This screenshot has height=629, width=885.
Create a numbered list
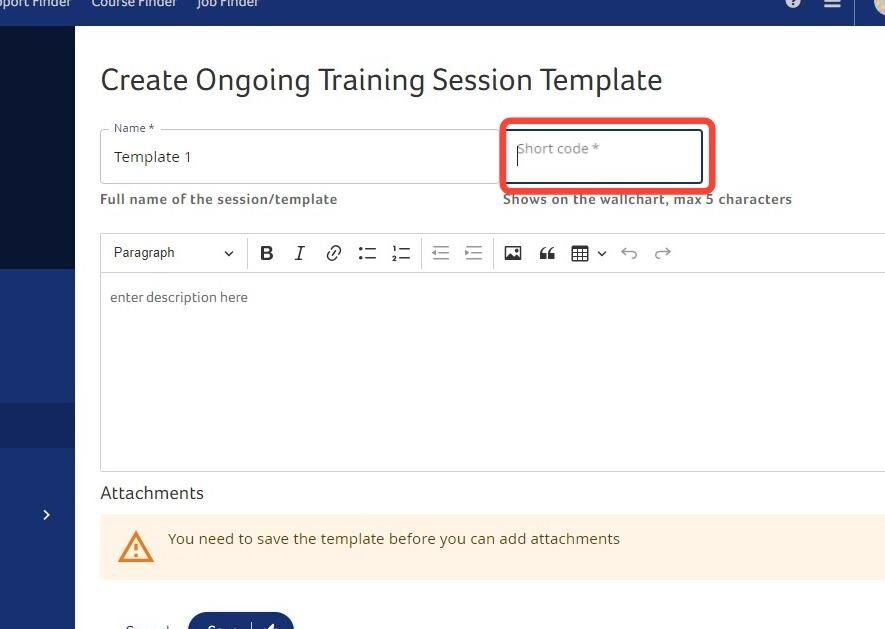pos(401,253)
